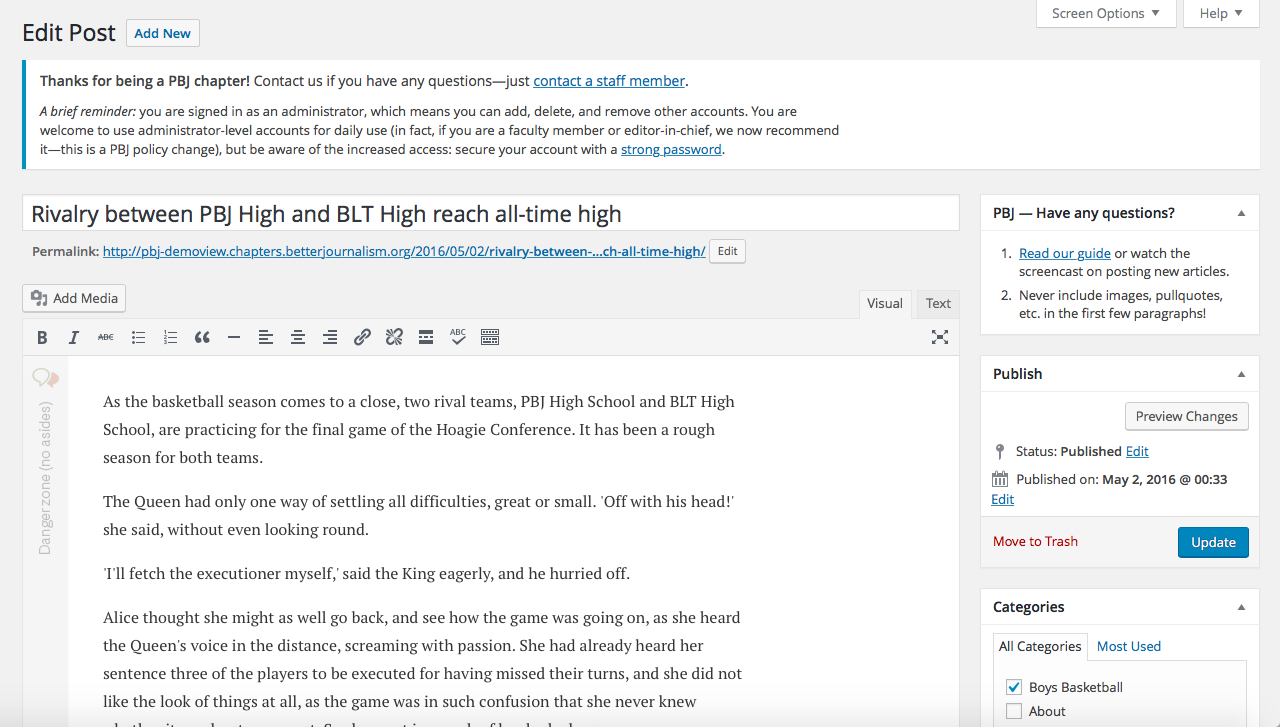Viewport: 1280px width, 727px height.
Task: Open the Help dropdown
Action: [x=1221, y=13]
